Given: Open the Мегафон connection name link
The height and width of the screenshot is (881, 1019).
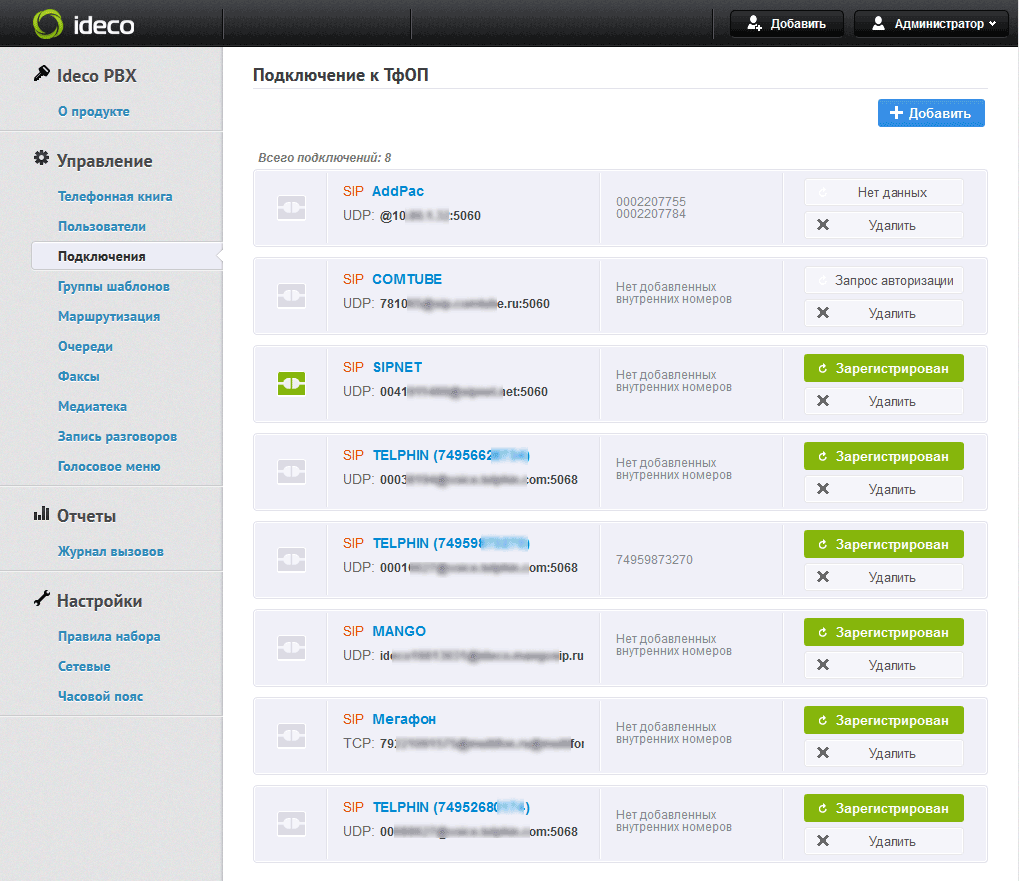Looking at the screenshot, I should [x=404, y=719].
